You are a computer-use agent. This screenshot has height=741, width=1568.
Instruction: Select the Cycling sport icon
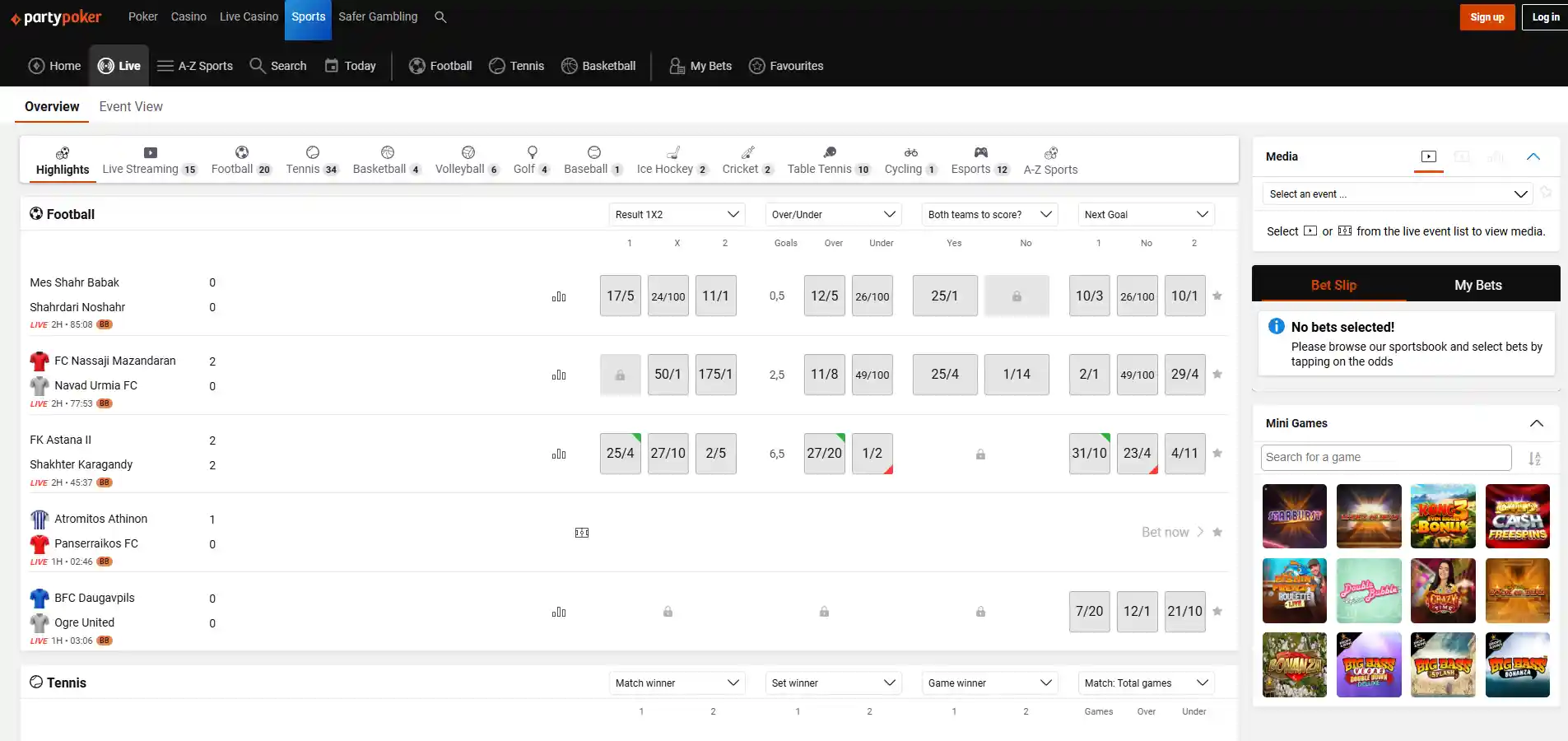coord(910,152)
